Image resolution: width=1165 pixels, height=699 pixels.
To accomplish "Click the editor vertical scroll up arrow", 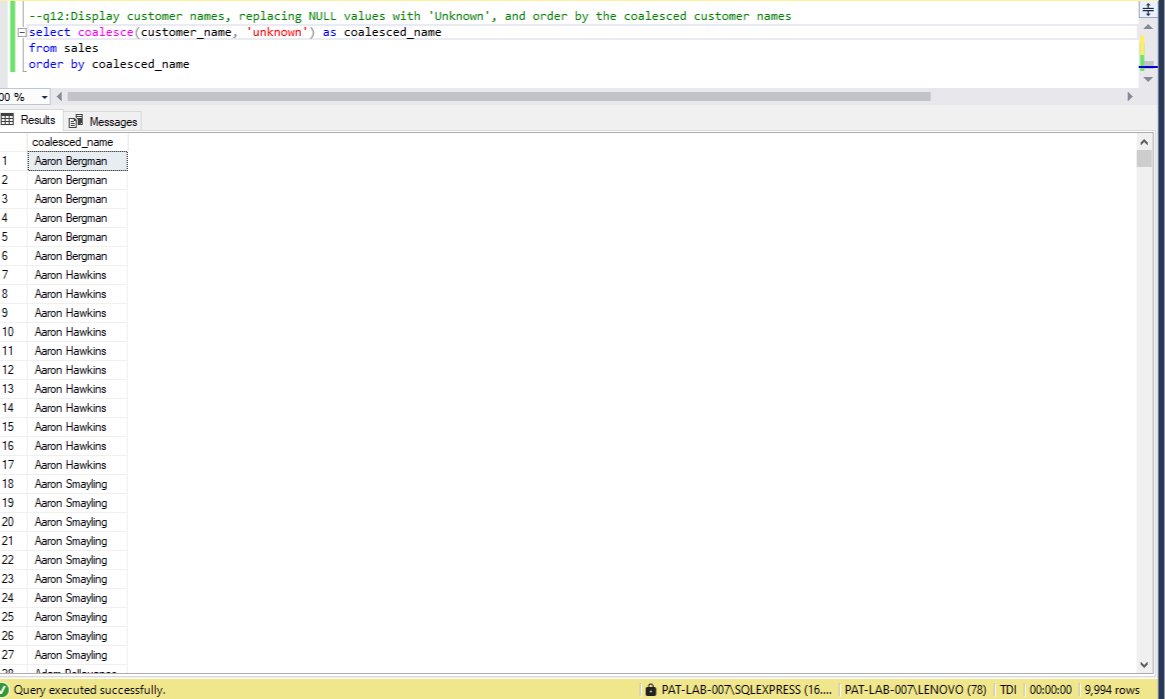I will click(x=1148, y=27).
